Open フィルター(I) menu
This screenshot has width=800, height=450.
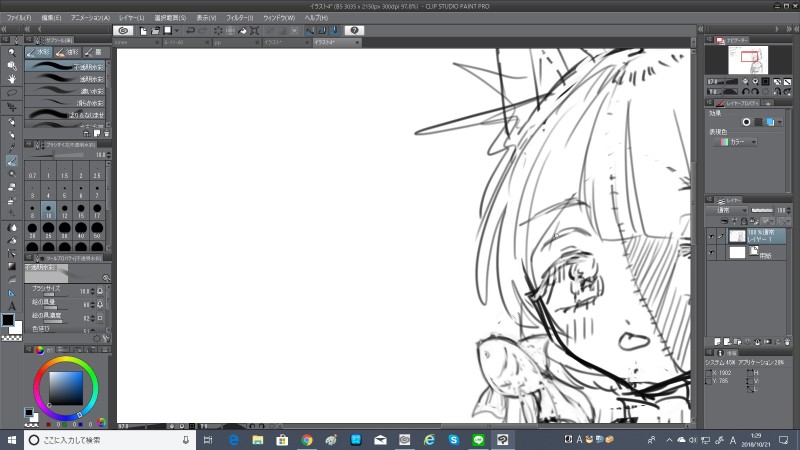click(x=240, y=18)
